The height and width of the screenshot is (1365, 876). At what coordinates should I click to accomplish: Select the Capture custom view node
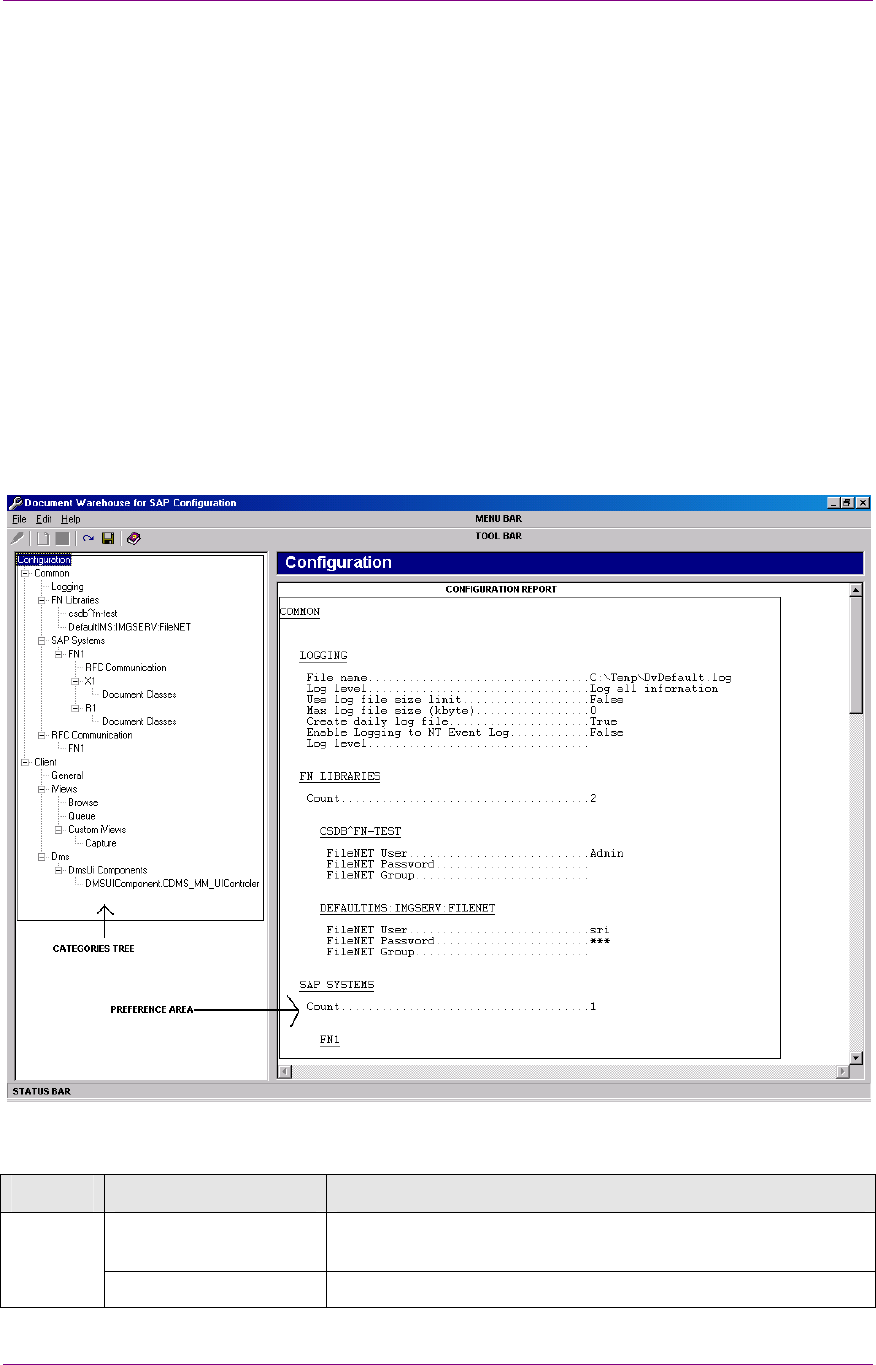tap(101, 843)
